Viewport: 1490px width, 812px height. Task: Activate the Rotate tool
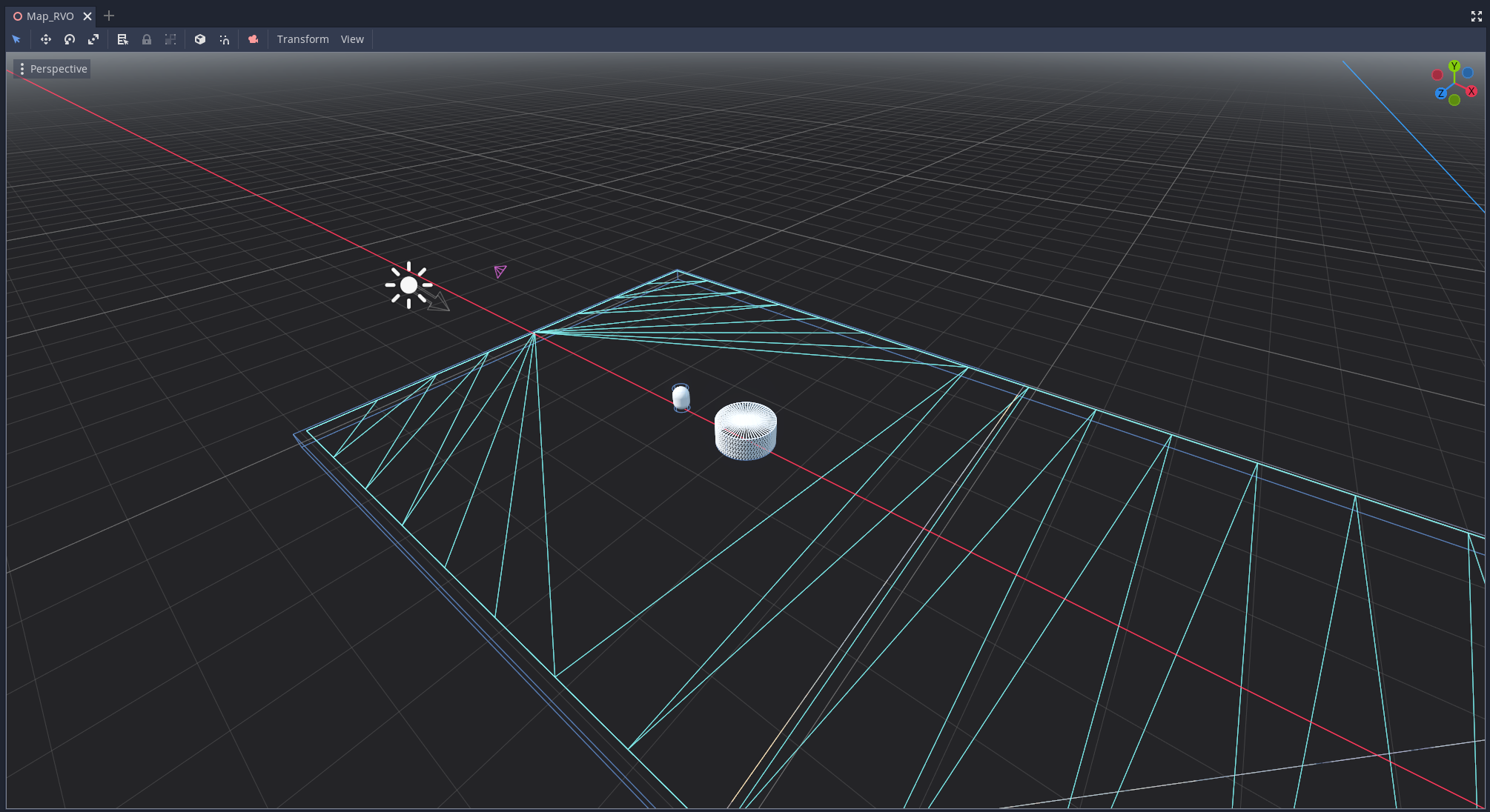point(70,39)
